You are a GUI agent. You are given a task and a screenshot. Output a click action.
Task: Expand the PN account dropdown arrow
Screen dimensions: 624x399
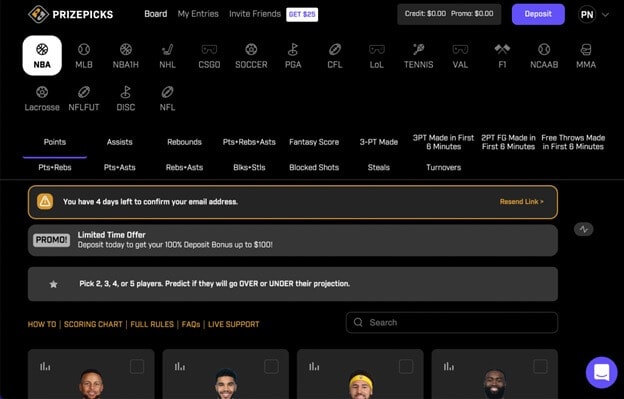[605, 15]
